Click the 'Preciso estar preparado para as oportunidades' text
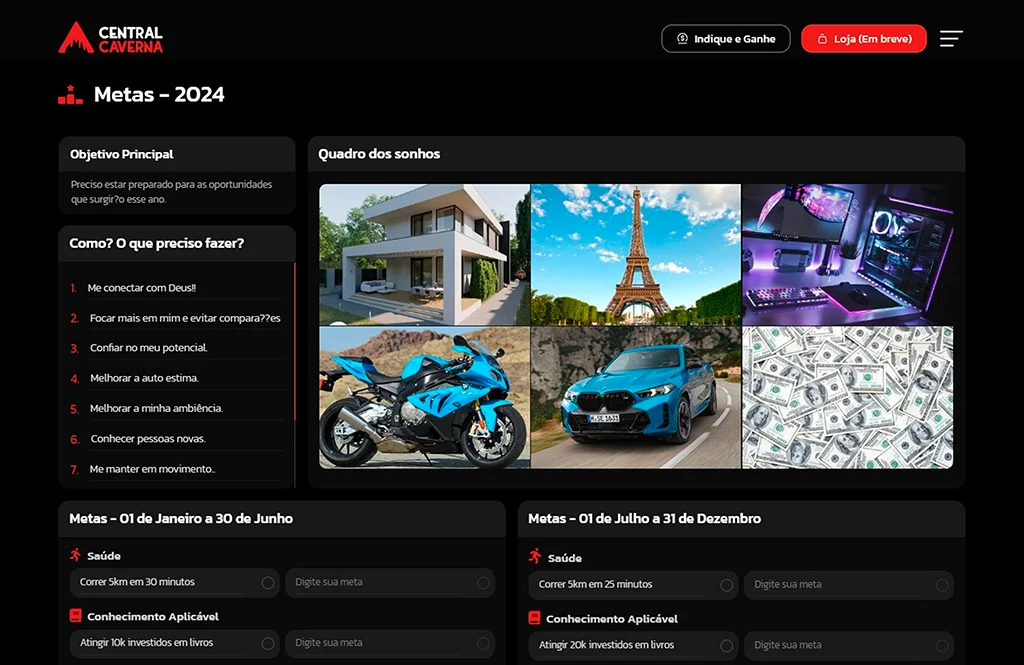 click(x=171, y=185)
